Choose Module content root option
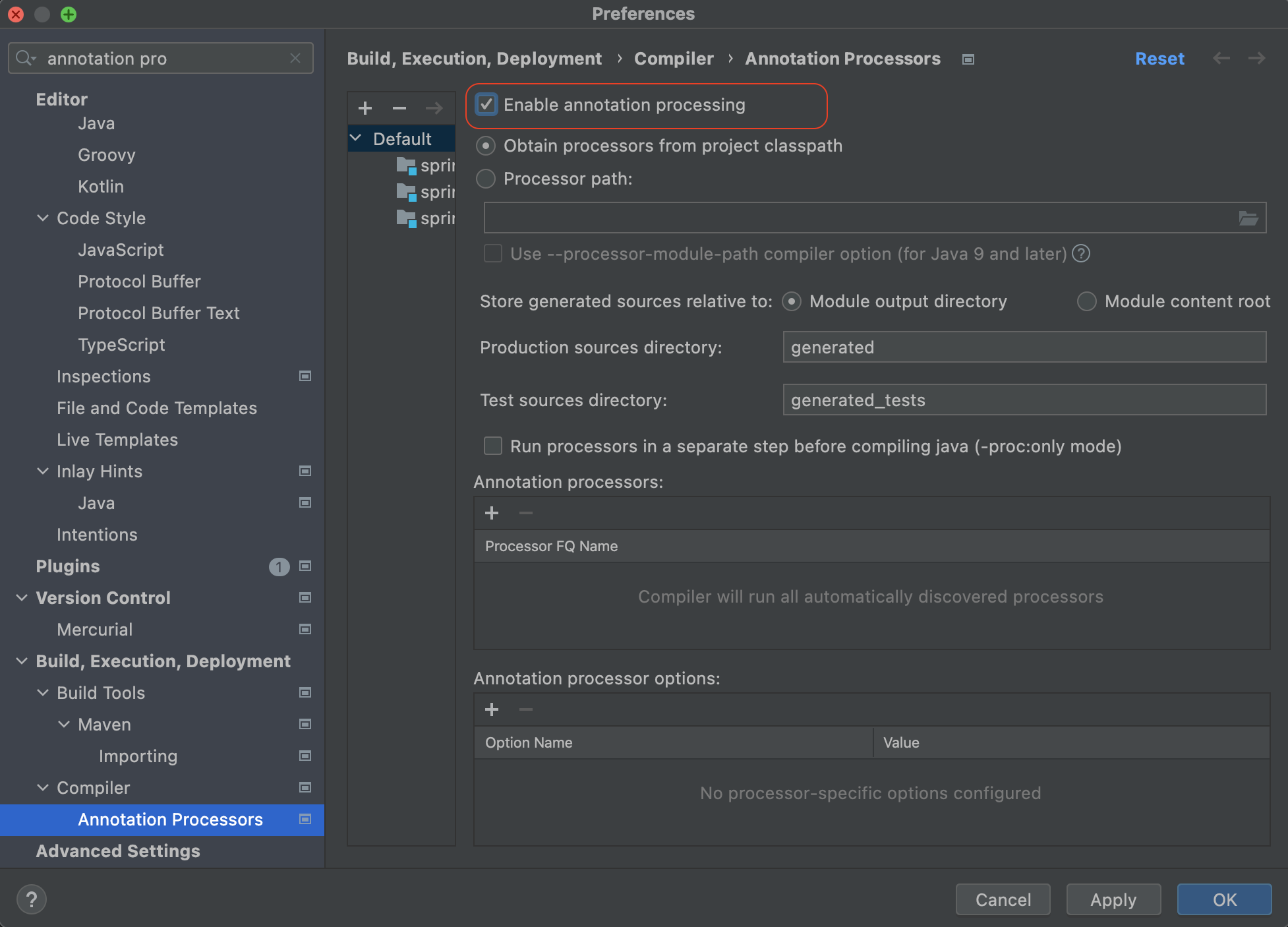The height and width of the screenshot is (927, 1288). [1086, 301]
